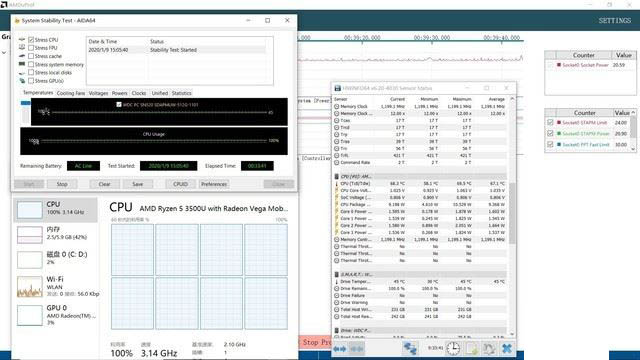Click the GPU icon beside Stress GPU(s)
Screen dimensions: 640x360
point(22,81)
